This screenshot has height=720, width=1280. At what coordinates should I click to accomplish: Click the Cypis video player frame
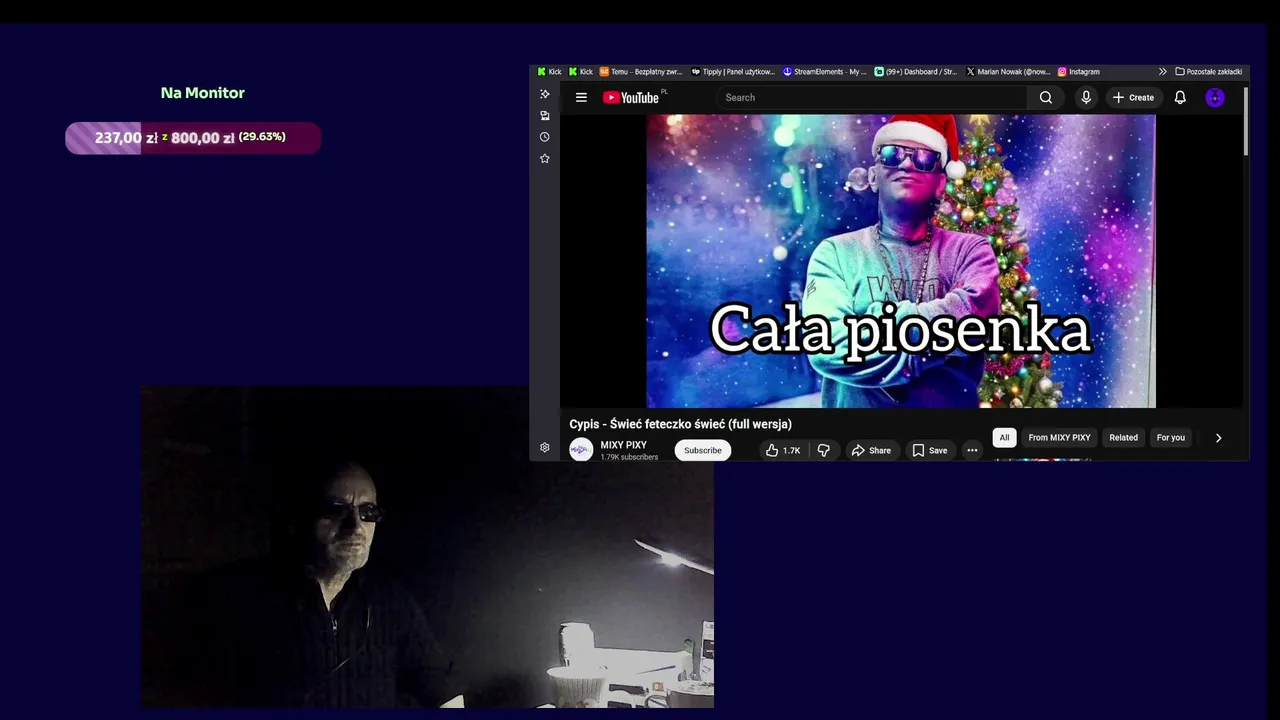coord(901,261)
